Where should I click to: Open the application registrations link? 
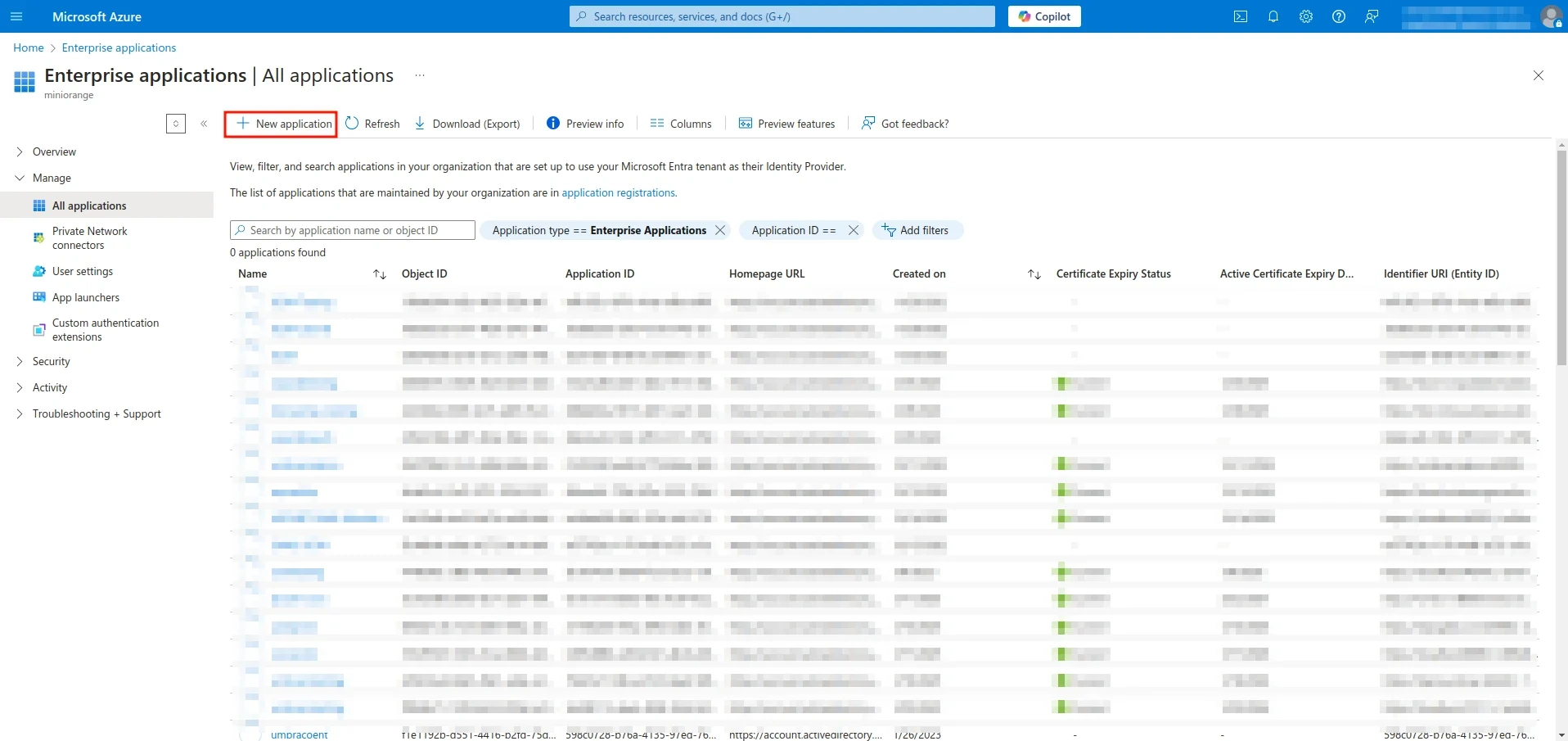click(619, 192)
